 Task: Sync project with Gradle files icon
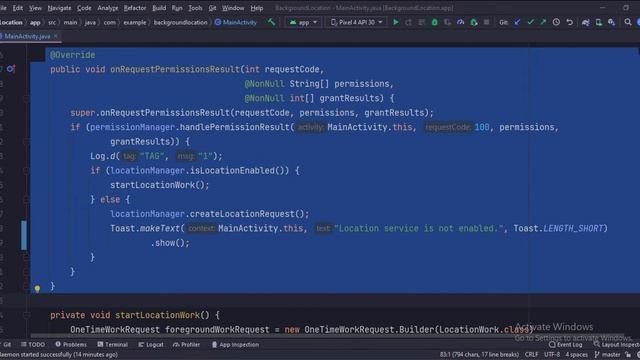coord(585,22)
